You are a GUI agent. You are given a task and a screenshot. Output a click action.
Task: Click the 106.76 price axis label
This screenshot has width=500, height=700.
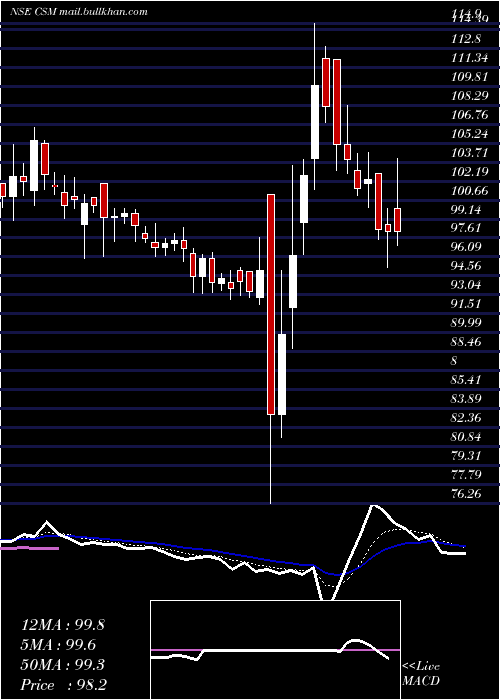pyautogui.click(x=469, y=115)
